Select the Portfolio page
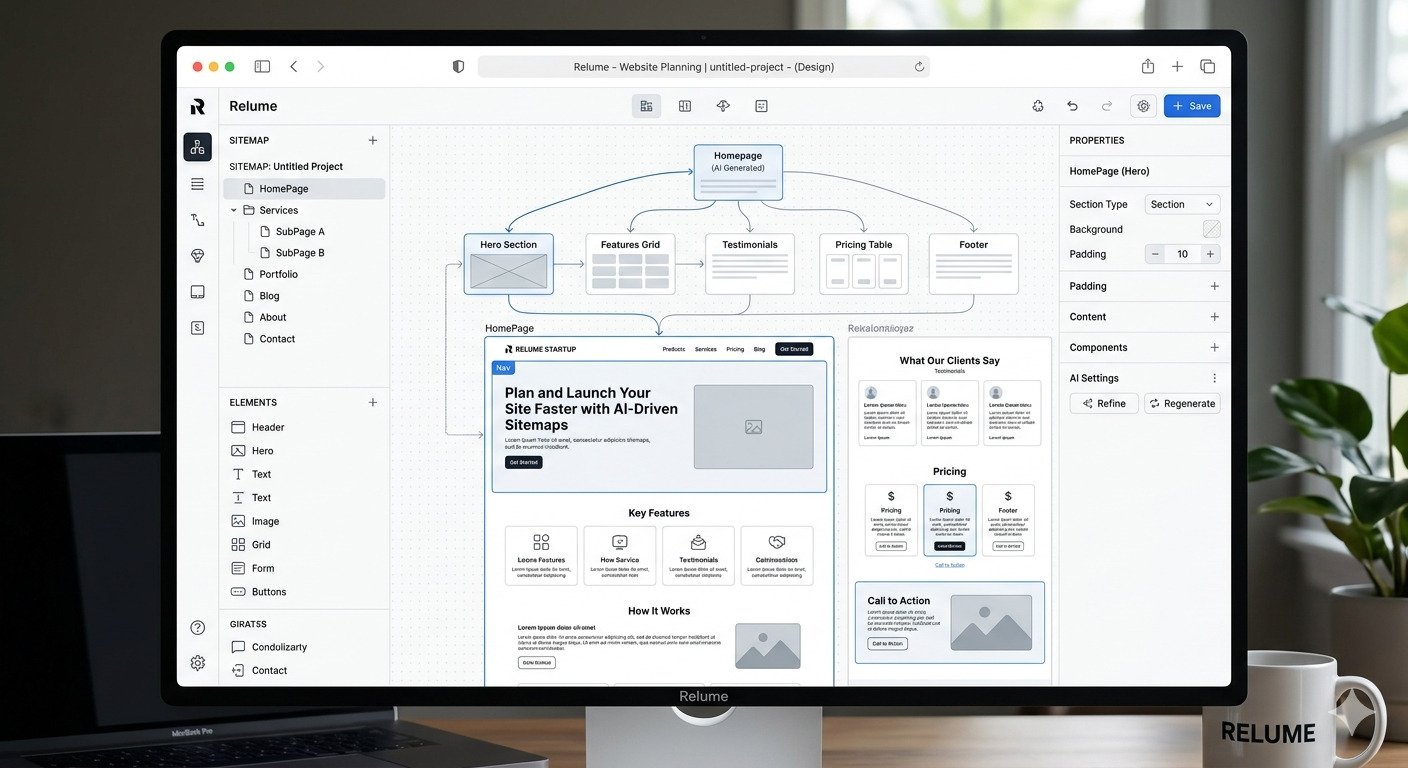 (x=271, y=274)
